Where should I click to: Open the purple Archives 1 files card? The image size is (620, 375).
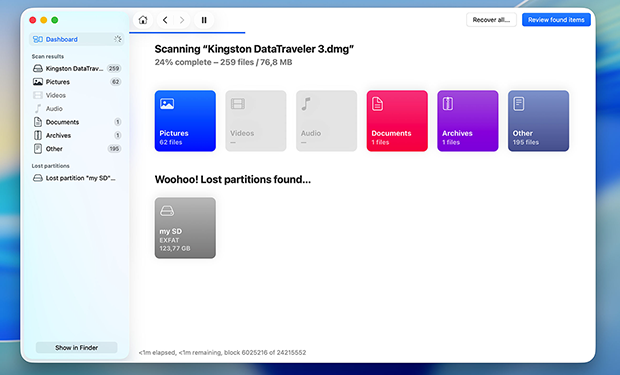468,121
